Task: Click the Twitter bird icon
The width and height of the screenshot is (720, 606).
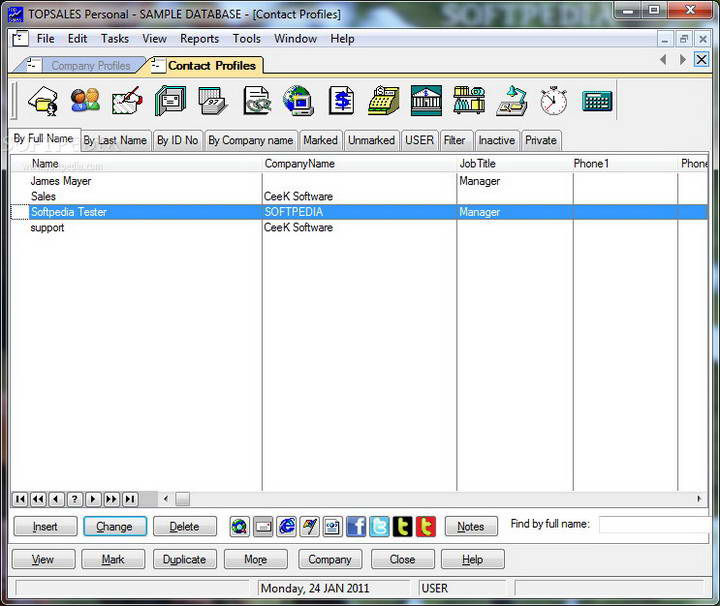Action: (379, 527)
